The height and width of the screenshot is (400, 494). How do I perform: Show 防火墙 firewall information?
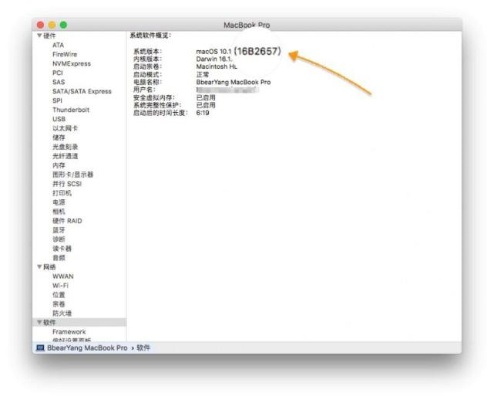pyautogui.click(x=62, y=313)
